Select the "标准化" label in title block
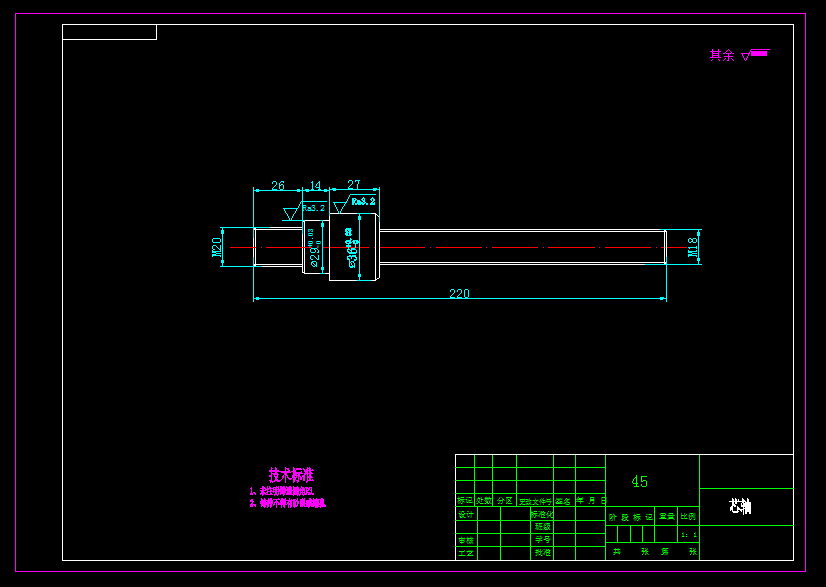 542,514
